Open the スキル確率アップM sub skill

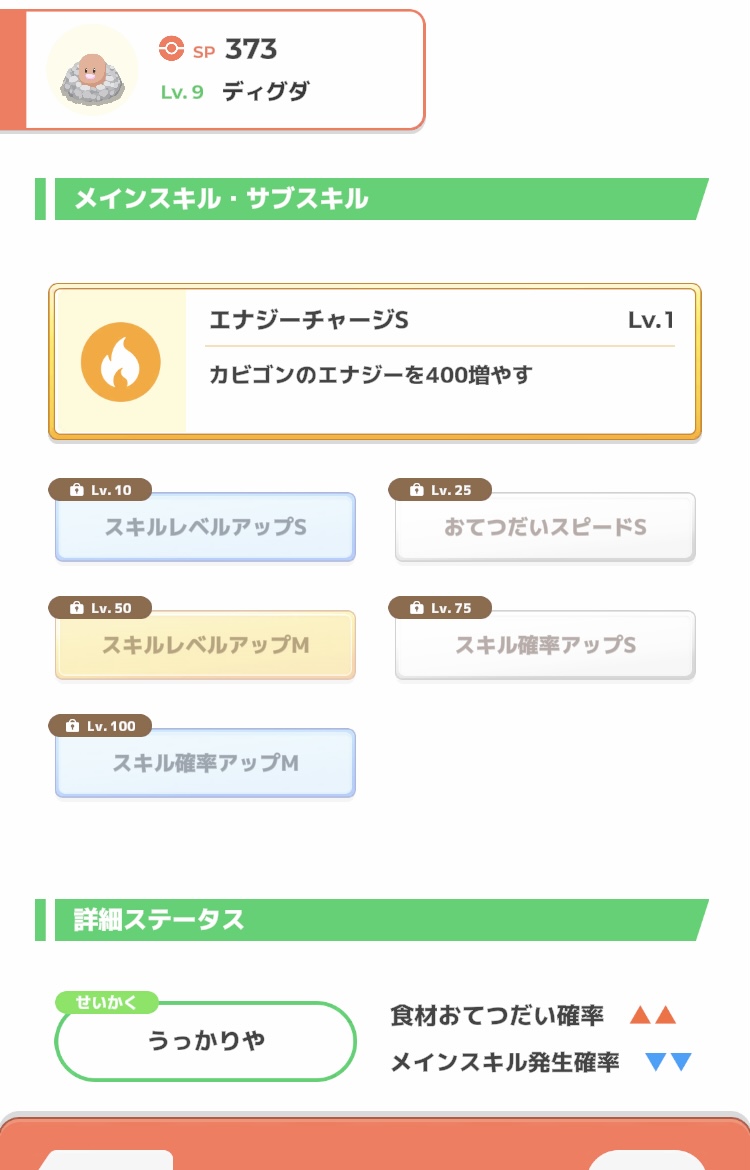(205, 763)
